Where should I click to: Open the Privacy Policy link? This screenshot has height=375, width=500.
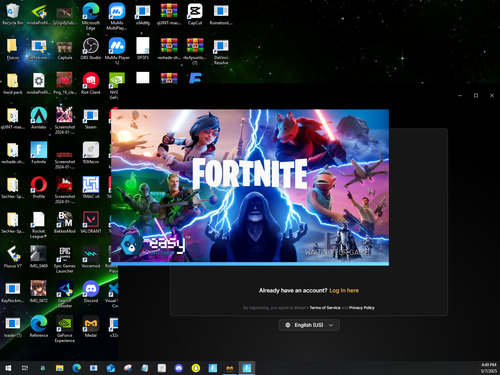point(362,308)
